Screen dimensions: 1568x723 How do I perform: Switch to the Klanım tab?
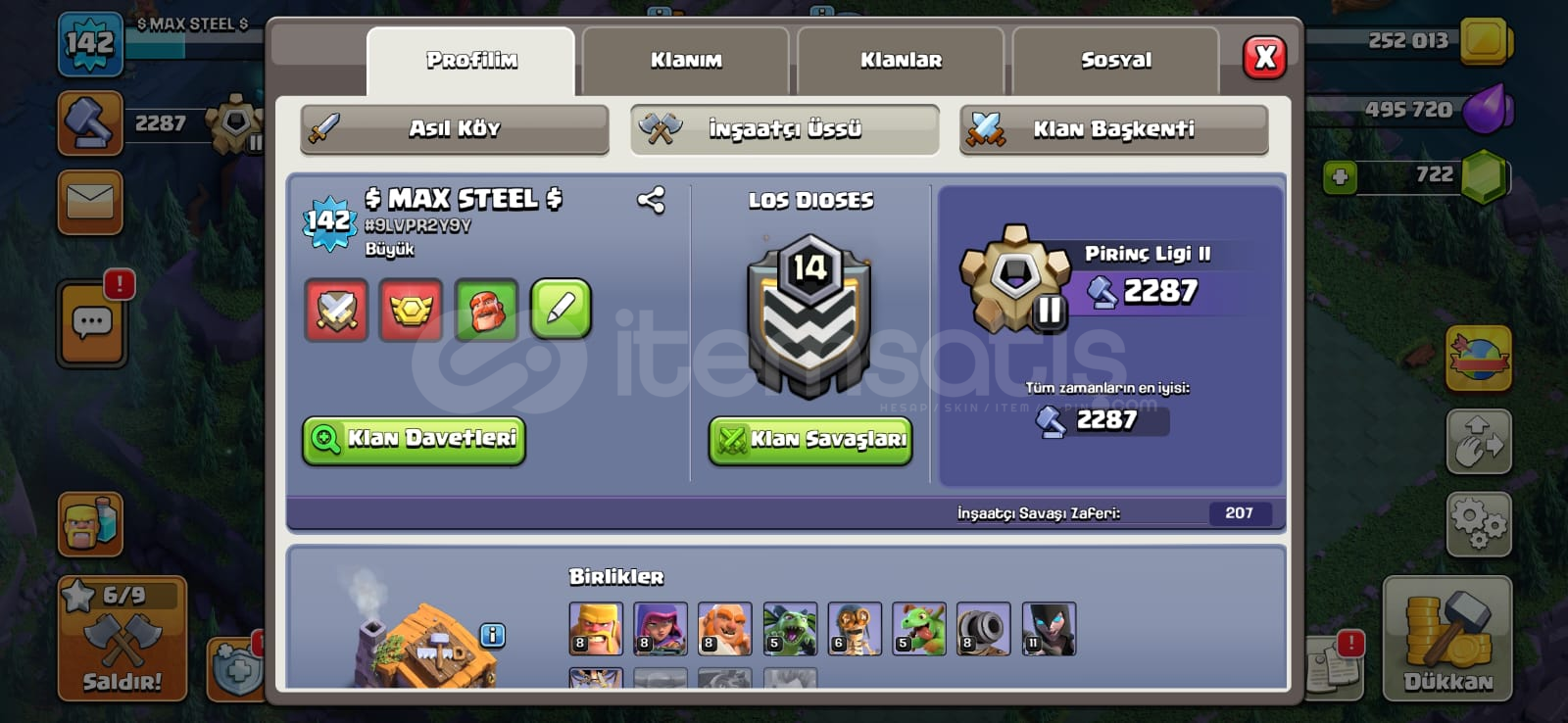click(x=686, y=60)
